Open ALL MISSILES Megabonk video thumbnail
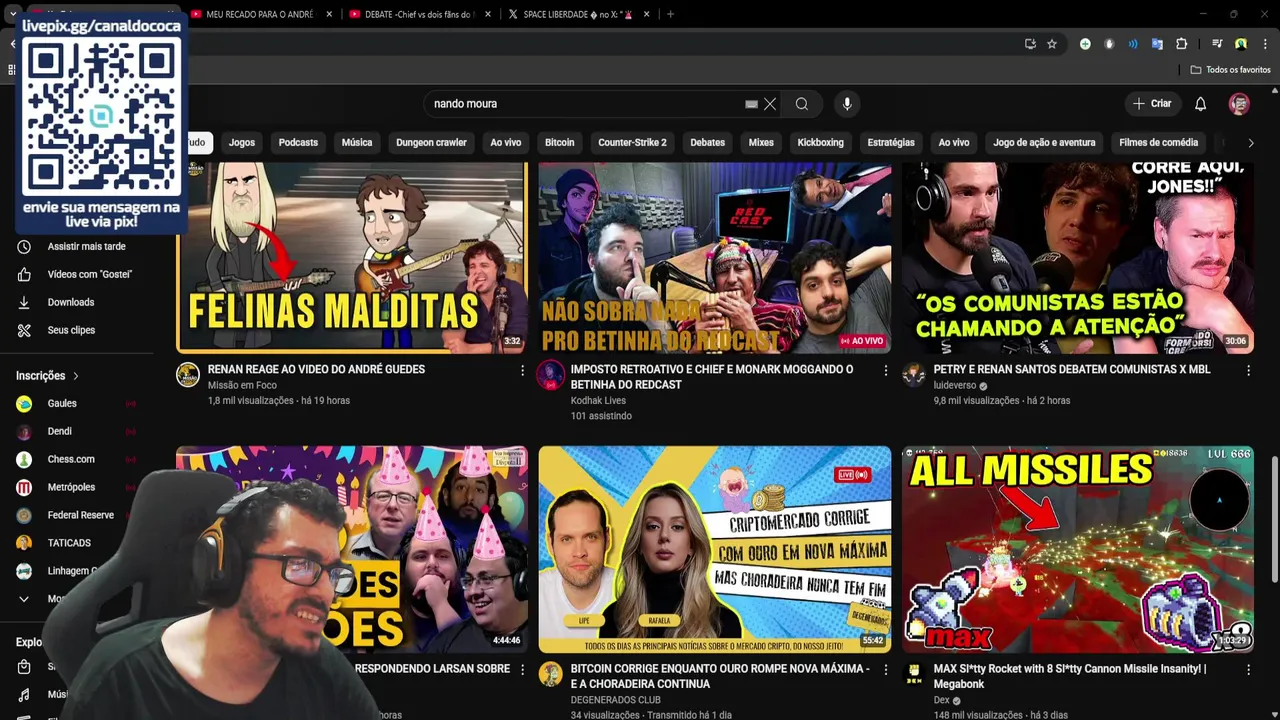 [1078, 549]
